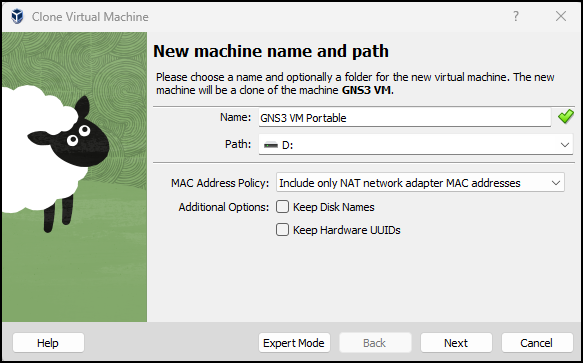Click the 'MAC Address Policy:' label
583x363 pixels.
point(220,183)
